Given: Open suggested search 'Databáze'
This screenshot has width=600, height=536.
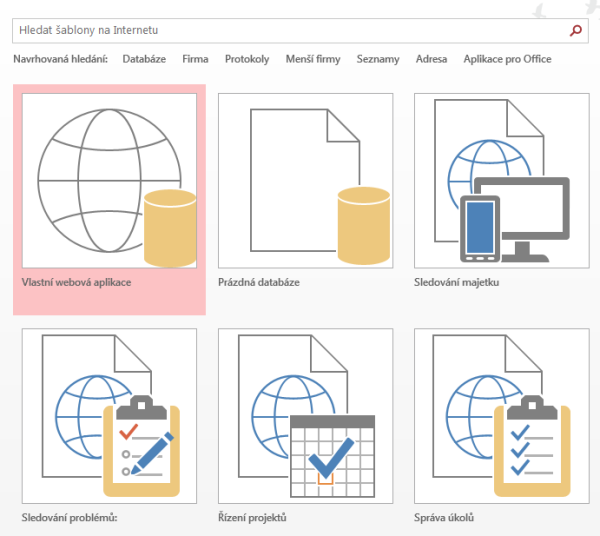Looking at the screenshot, I should (x=144, y=59).
